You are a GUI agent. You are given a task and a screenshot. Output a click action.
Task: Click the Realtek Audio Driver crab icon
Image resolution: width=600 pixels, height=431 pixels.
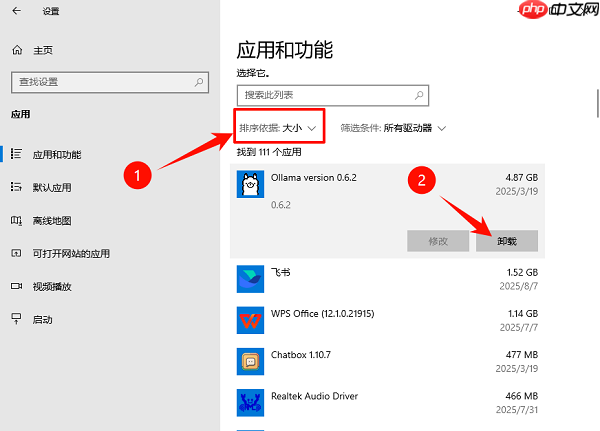[x=250, y=403]
